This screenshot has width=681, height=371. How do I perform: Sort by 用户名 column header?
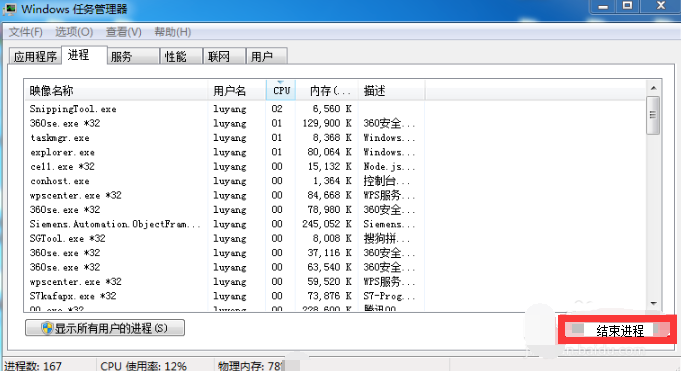(x=237, y=90)
